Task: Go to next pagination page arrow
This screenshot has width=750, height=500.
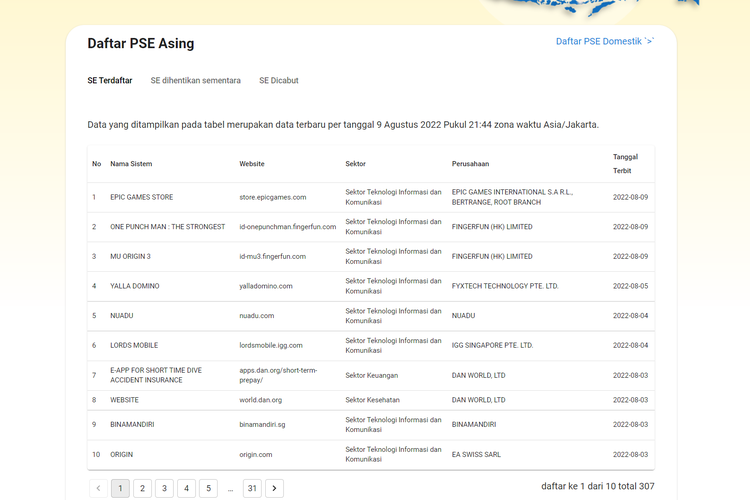Action: point(274,488)
